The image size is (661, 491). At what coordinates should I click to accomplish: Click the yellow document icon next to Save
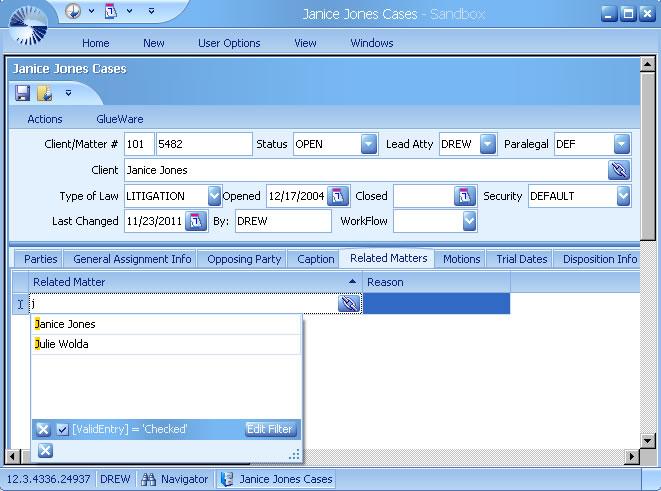[x=45, y=93]
